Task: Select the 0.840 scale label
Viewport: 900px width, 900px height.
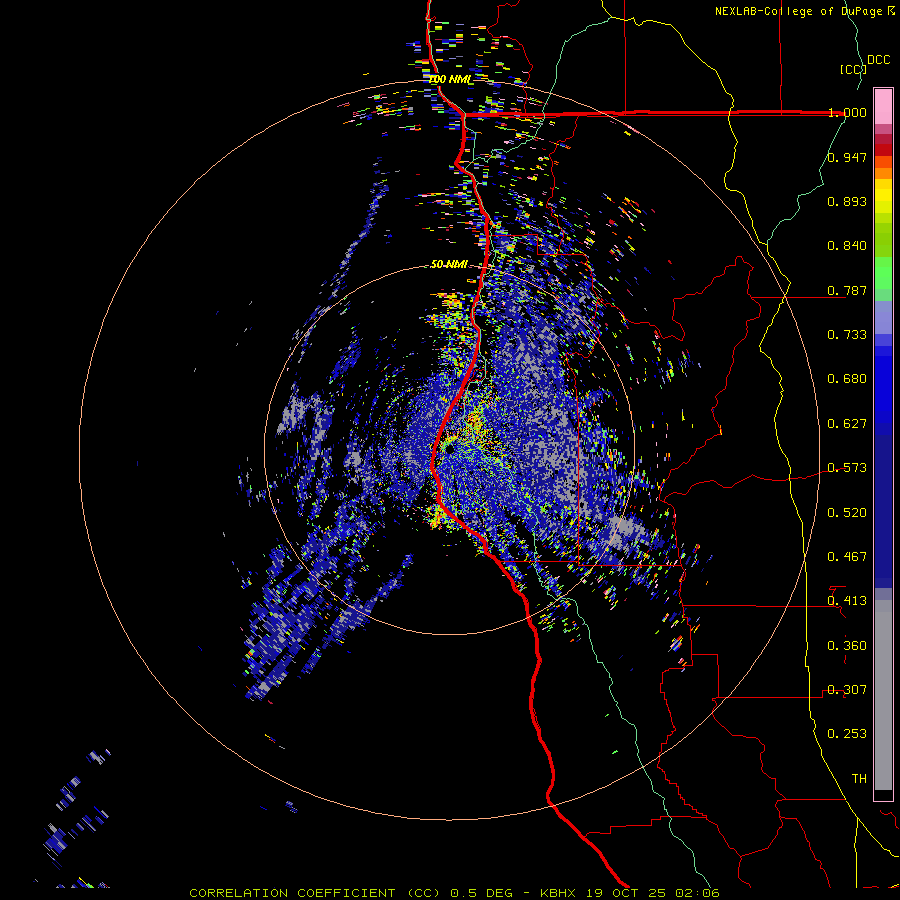Action: pos(847,246)
